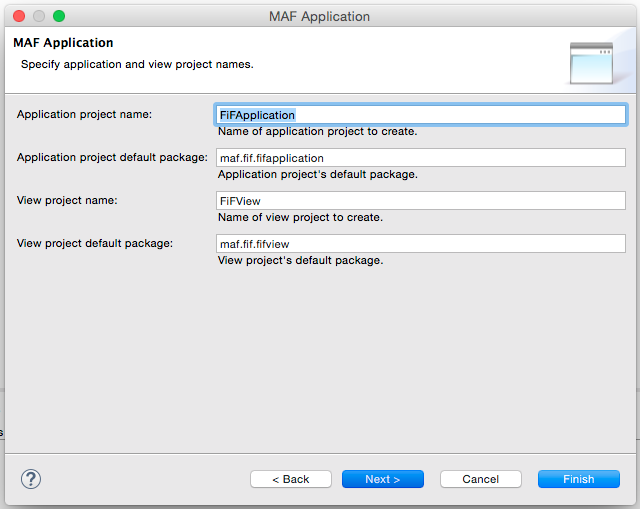Viewport: 640px width, 509px height.
Task: Click the 'Application project default package:' label
Action: click(x=112, y=158)
